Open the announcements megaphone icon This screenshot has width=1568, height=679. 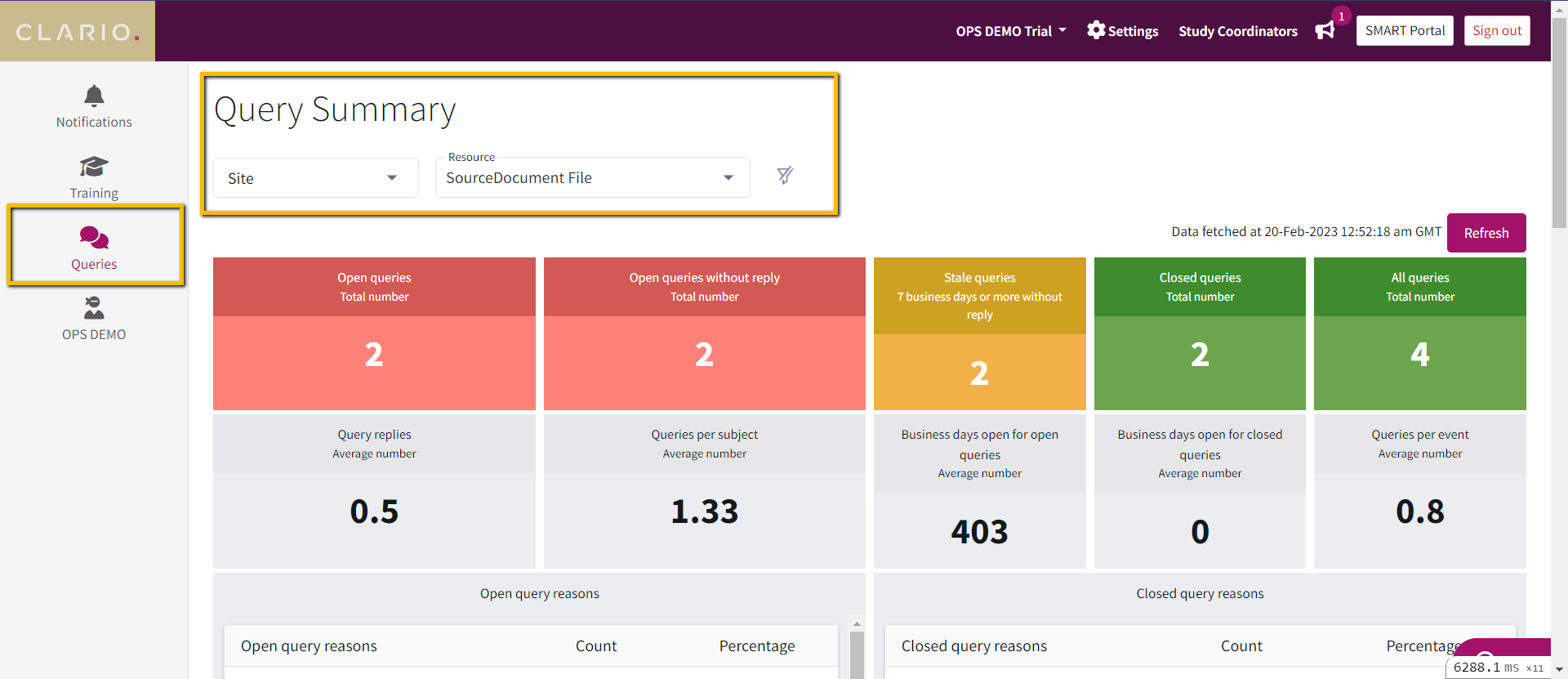[1325, 30]
